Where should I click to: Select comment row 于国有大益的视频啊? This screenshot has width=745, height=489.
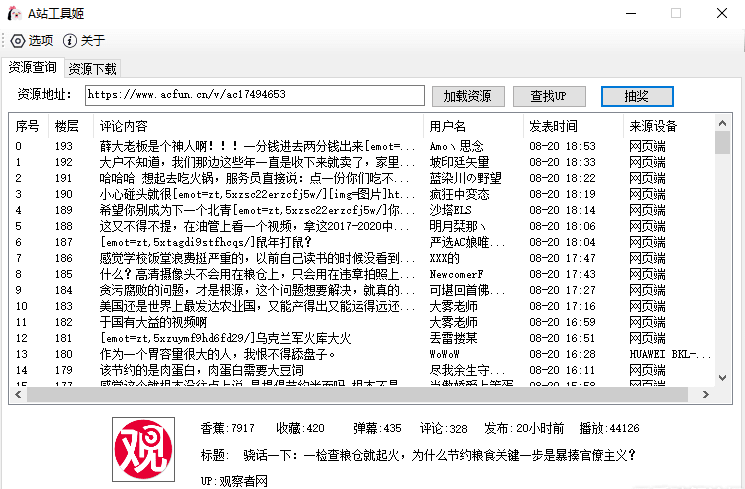362,323
